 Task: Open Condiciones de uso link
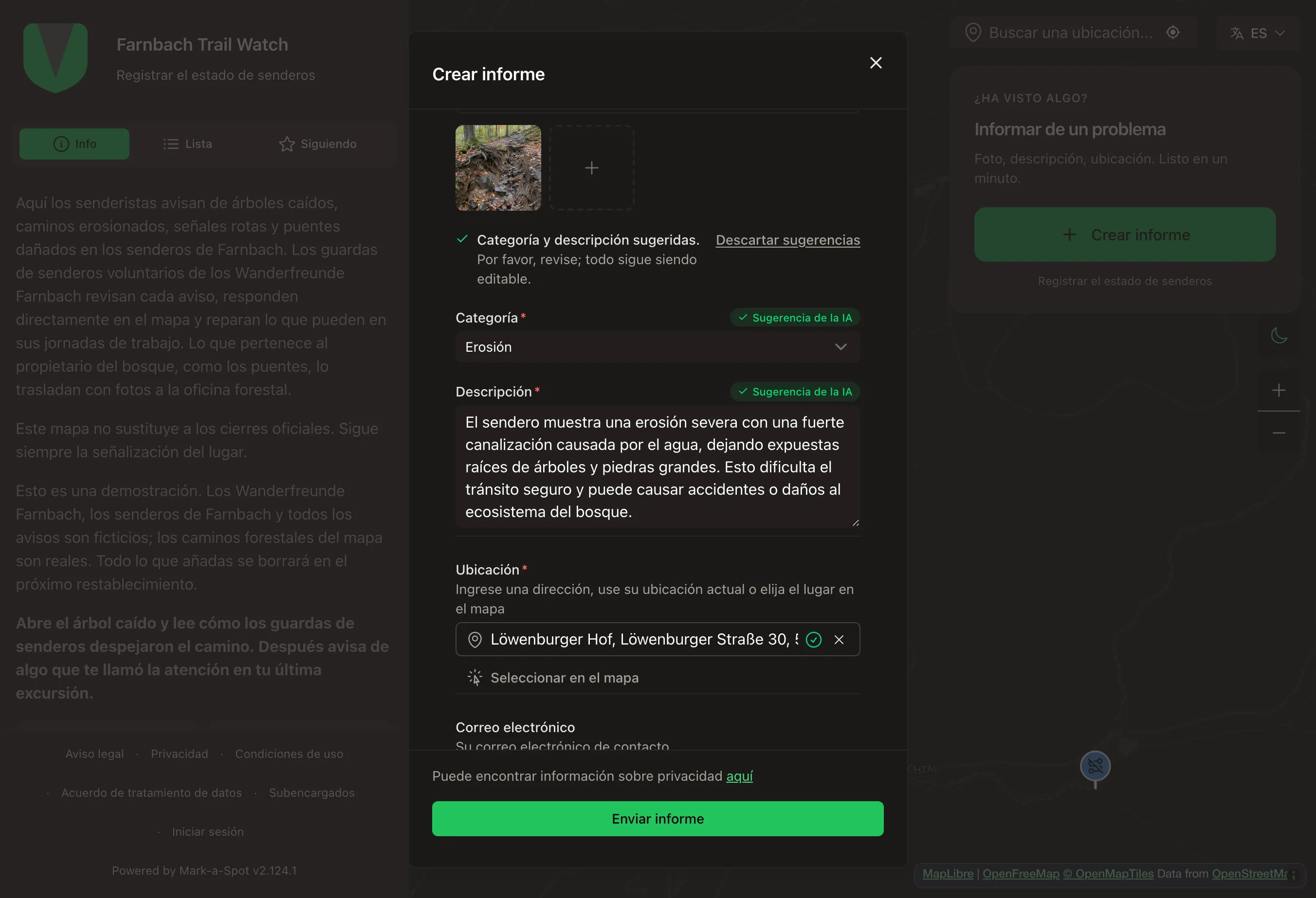tap(289, 754)
